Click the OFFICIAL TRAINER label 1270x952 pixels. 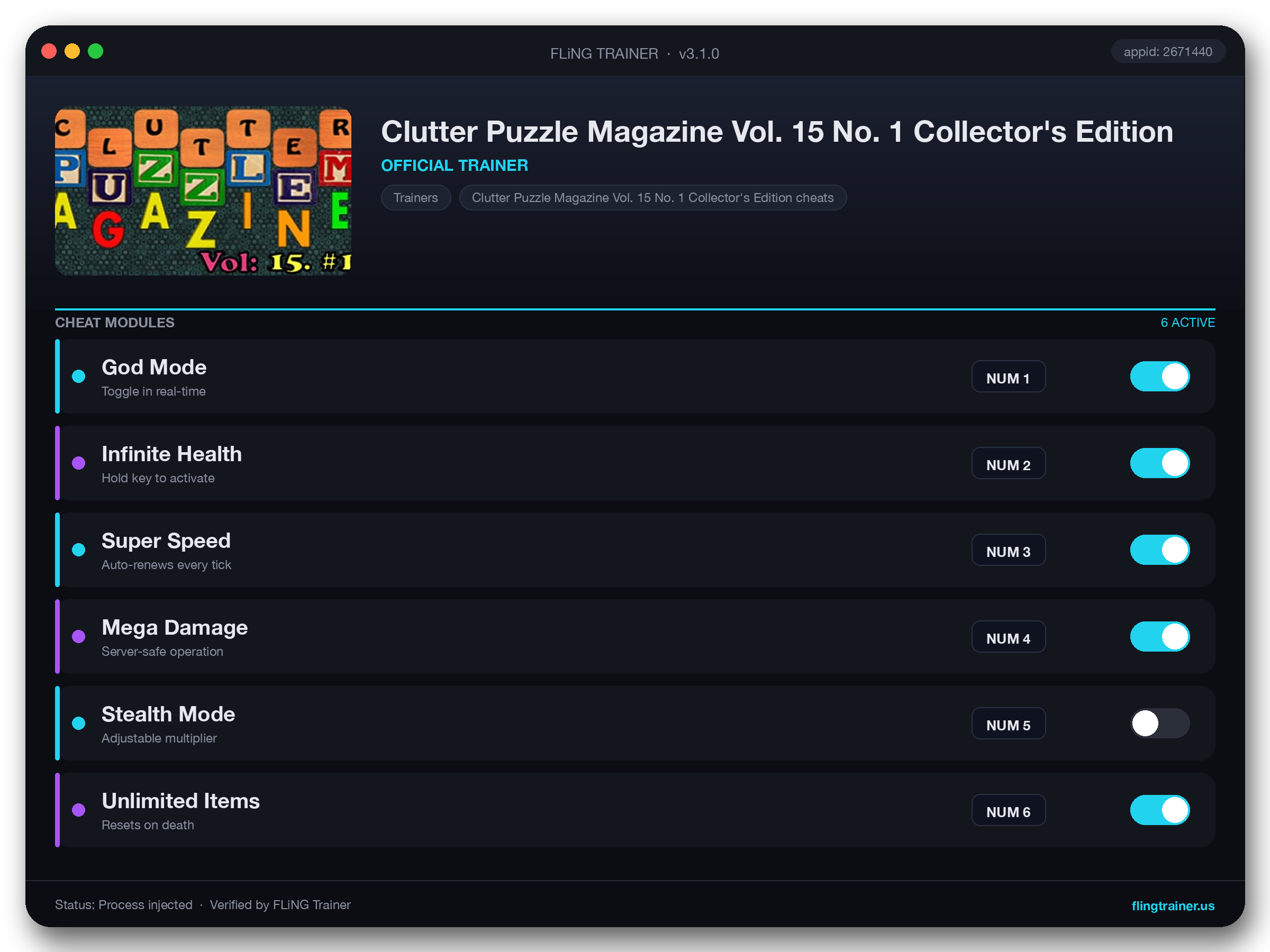(x=455, y=165)
